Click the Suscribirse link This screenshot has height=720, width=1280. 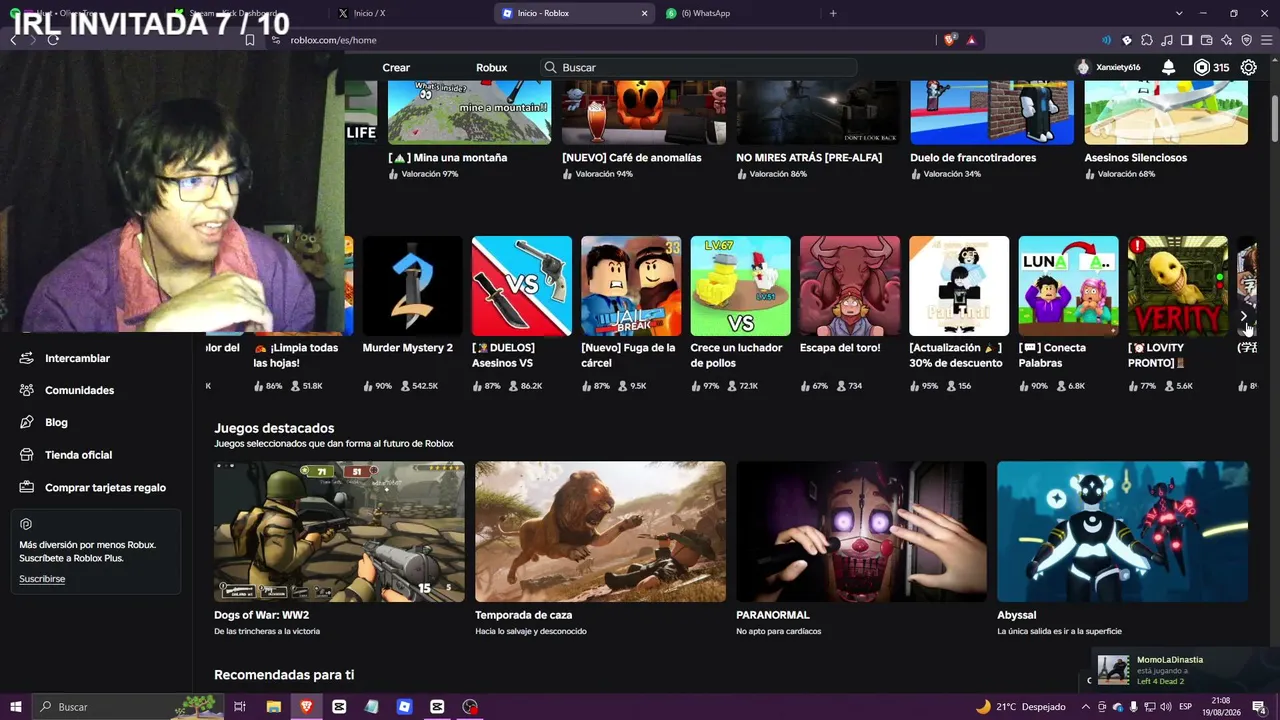click(x=42, y=579)
